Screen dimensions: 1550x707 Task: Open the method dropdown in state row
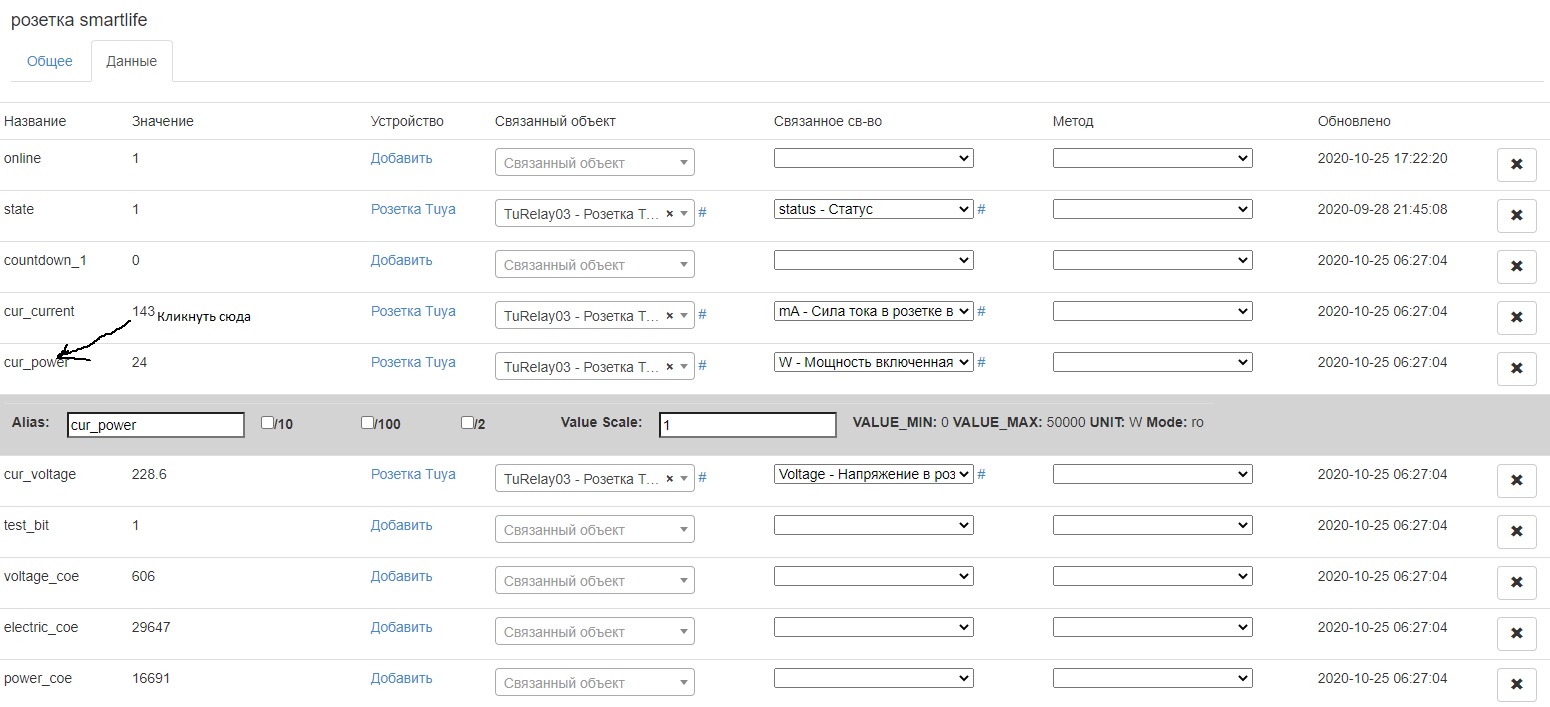tap(1152, 209)
